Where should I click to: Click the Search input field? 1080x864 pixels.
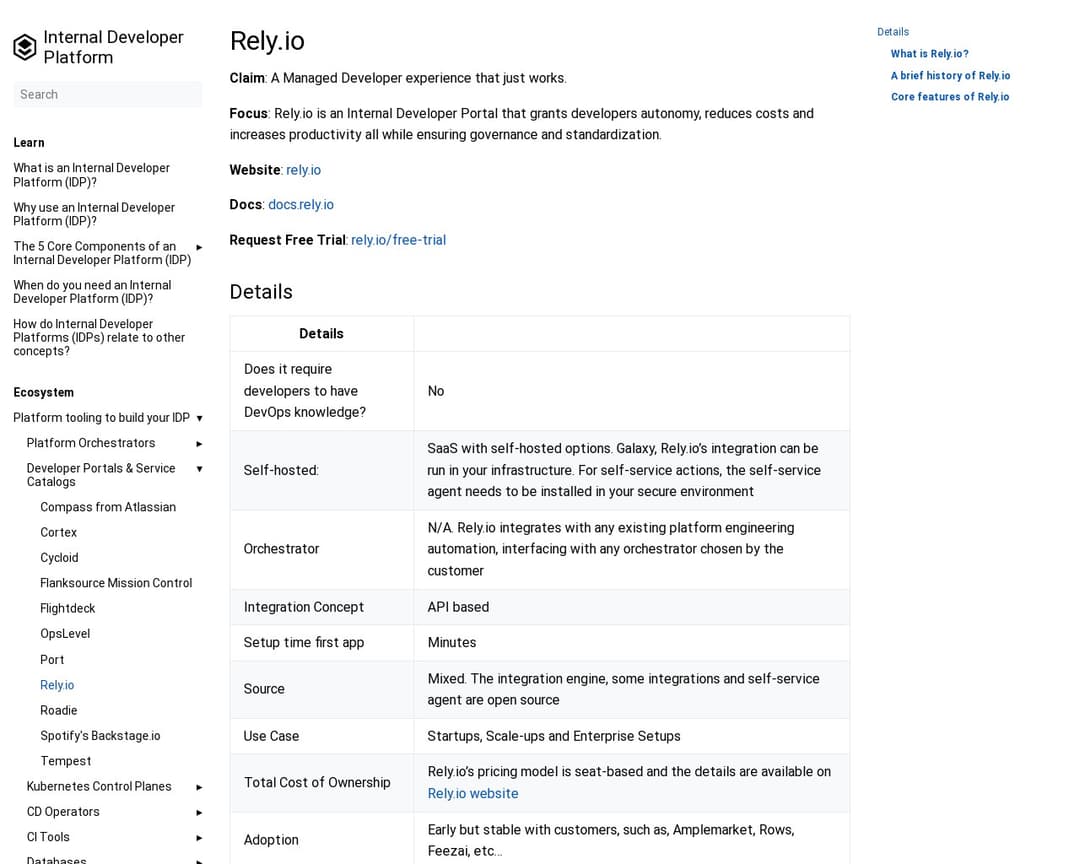(108, 94)
